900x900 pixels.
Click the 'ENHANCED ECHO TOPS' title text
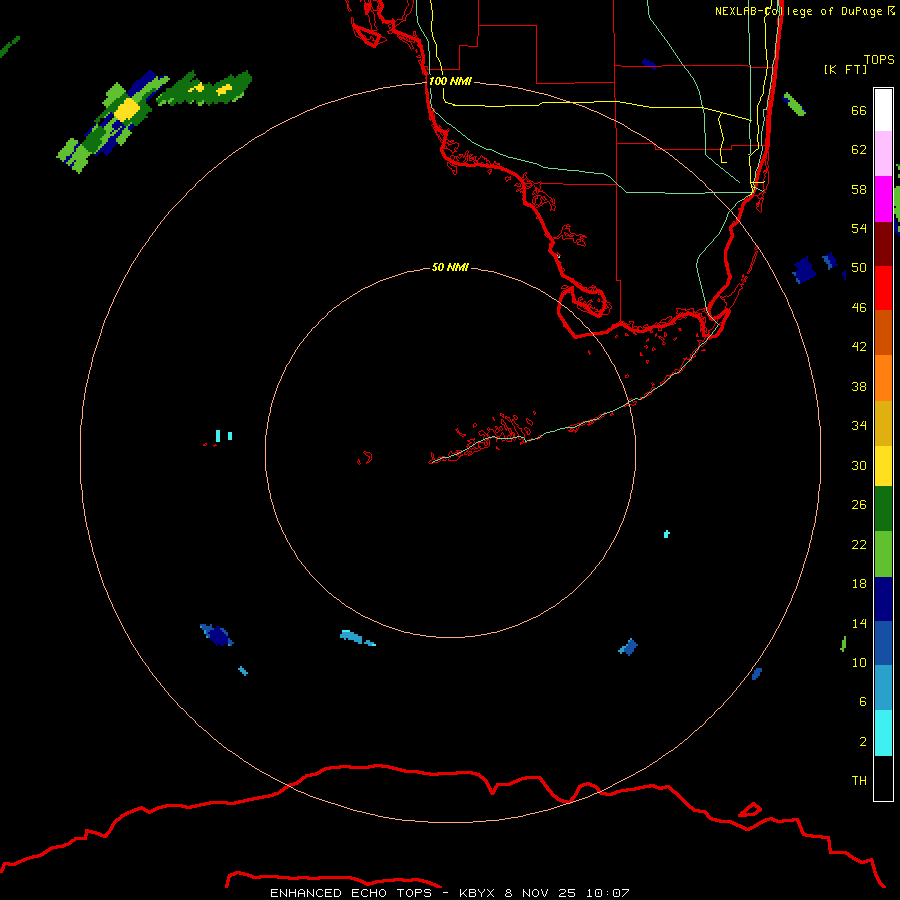351,893
